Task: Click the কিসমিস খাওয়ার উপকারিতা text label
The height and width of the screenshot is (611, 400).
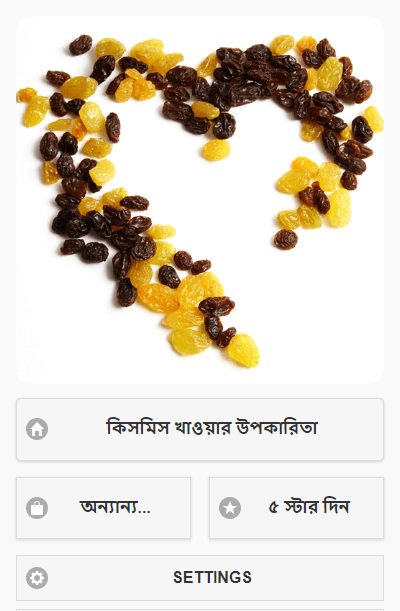Action: click(212, 428)
